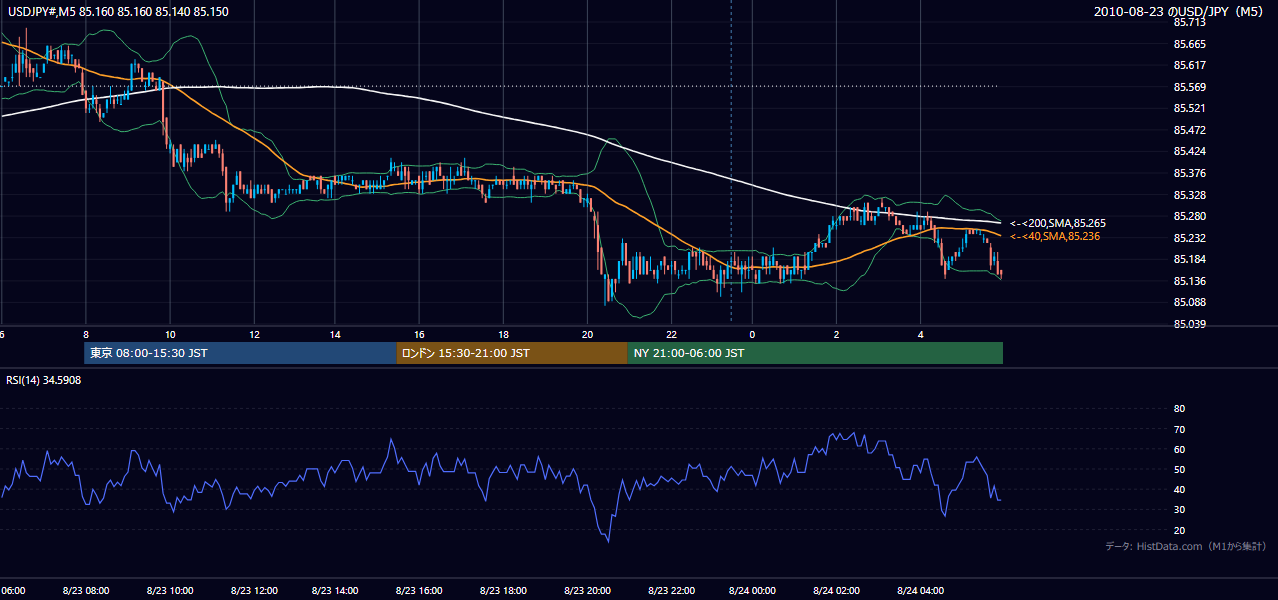Viewport: 1278px width, 600px height.
Task: Click the 8/23 10:00 time label
Action: click(169, 591)
